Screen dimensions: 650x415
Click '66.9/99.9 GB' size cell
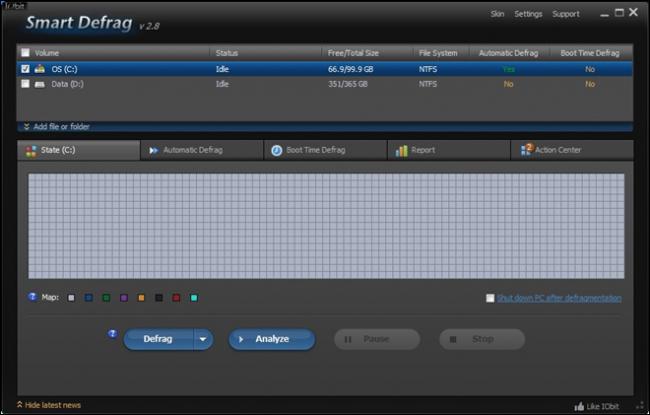click(x=351, y=69)
